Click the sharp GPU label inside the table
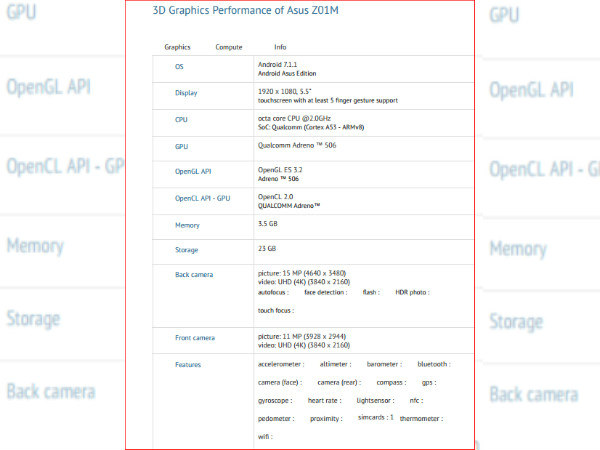 (181, 147)
